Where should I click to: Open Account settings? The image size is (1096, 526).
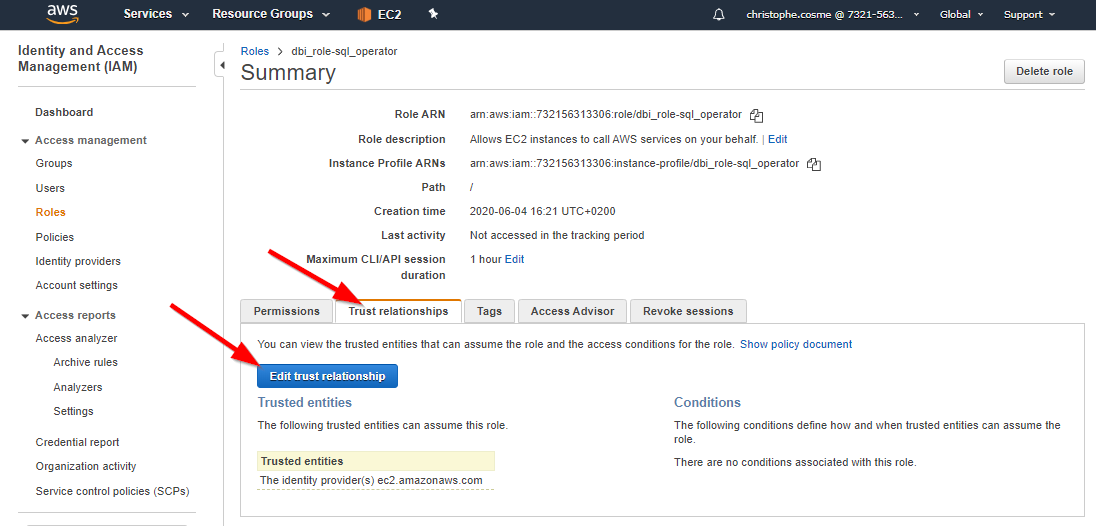(77, 286)
